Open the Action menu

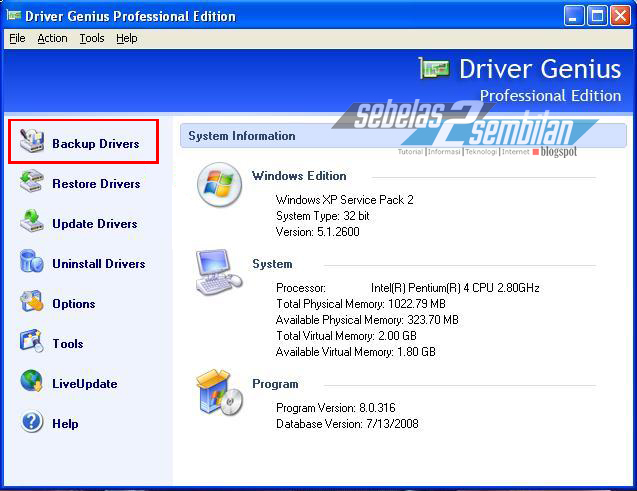coord(52,38)
